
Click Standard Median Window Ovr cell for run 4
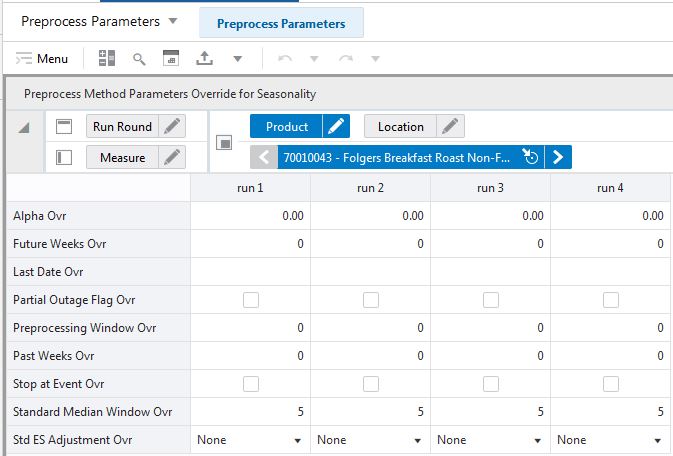(610, 412)
